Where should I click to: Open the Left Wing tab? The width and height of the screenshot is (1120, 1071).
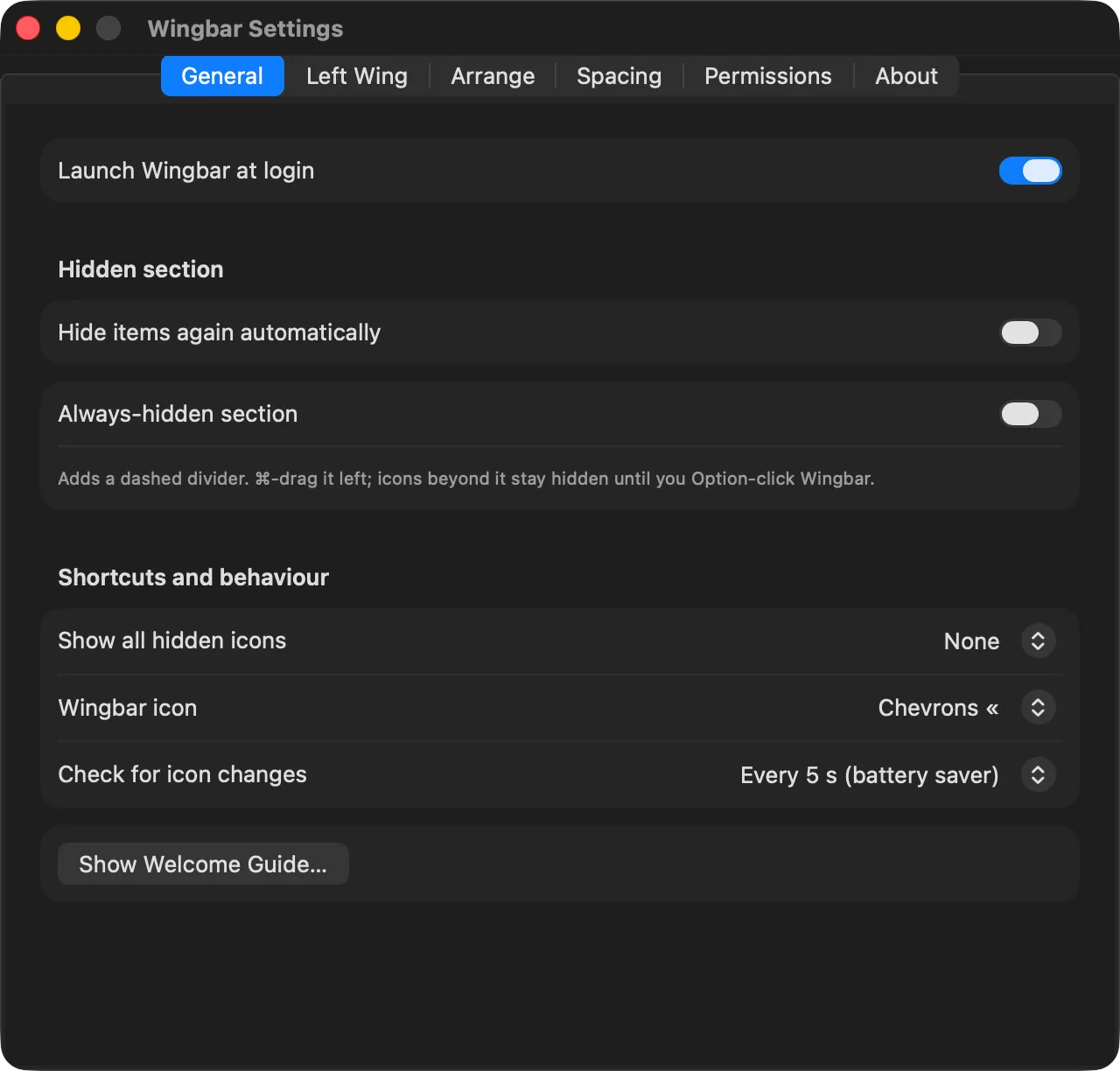pos(357,76)
